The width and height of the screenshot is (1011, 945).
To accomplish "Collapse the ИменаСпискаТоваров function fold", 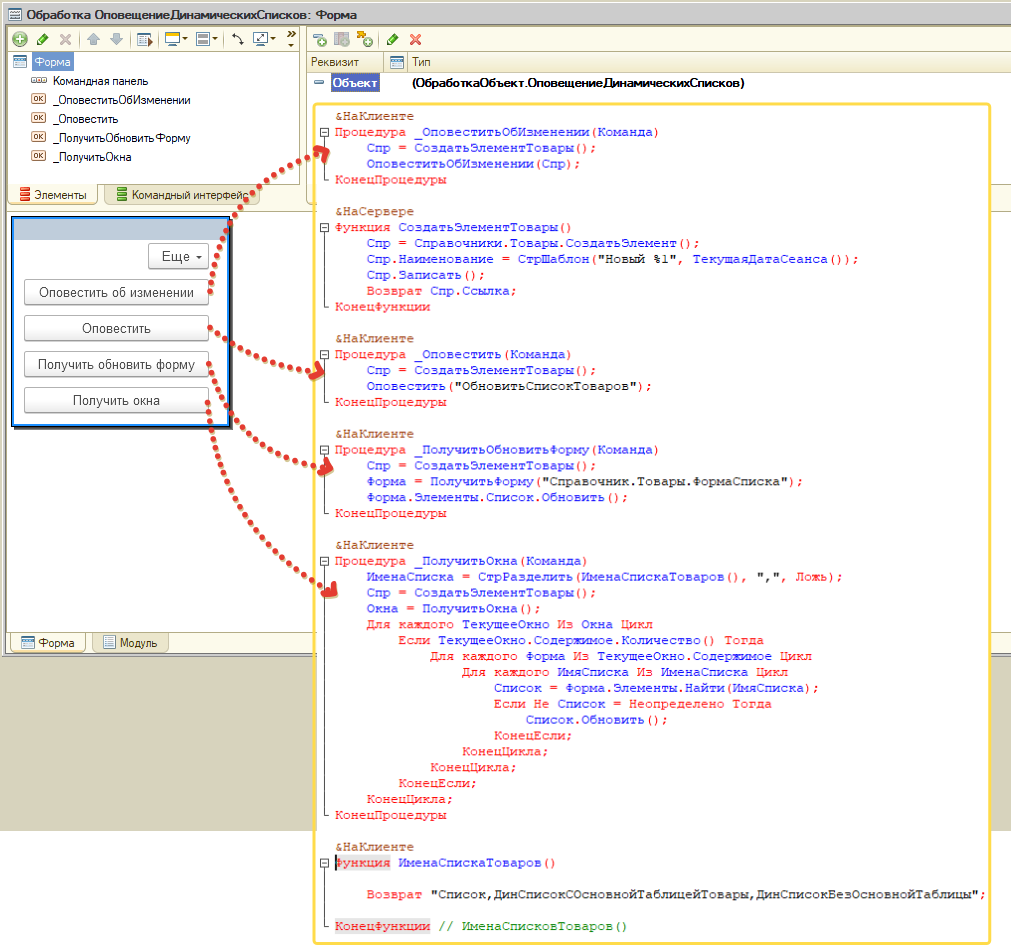I will 324,863.
